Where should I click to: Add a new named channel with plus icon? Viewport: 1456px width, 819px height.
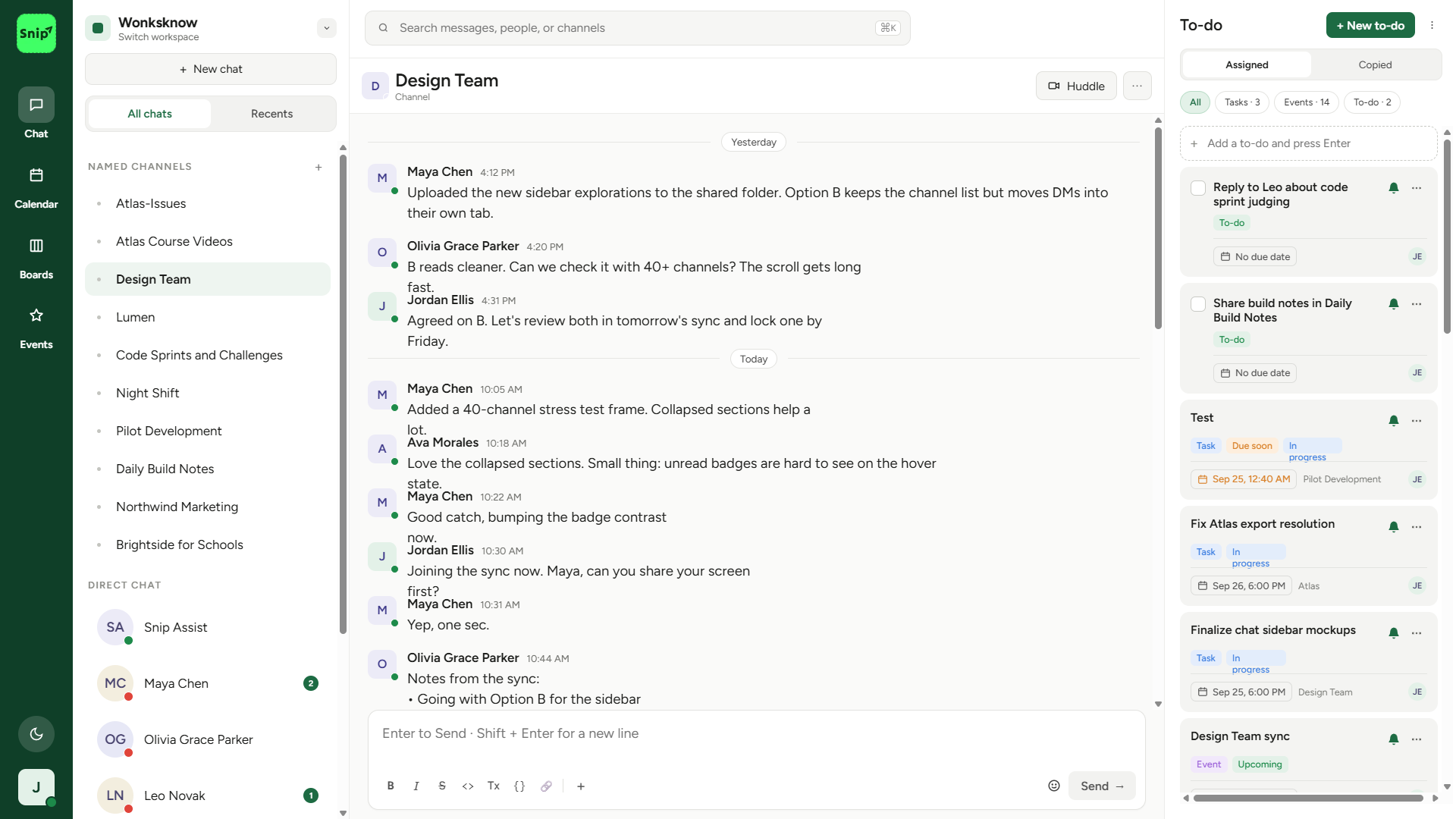[318, 167]
